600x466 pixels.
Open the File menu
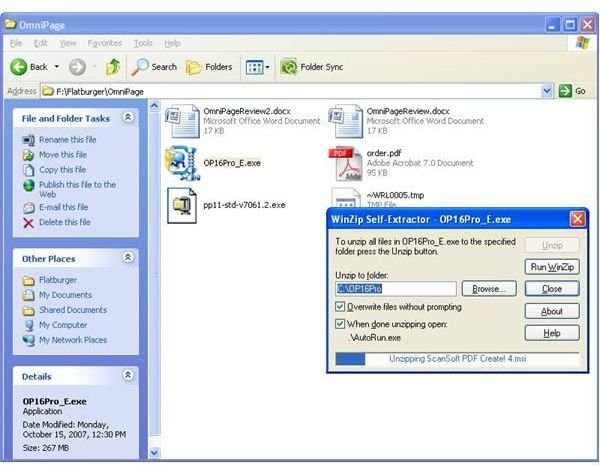(16, 43)
